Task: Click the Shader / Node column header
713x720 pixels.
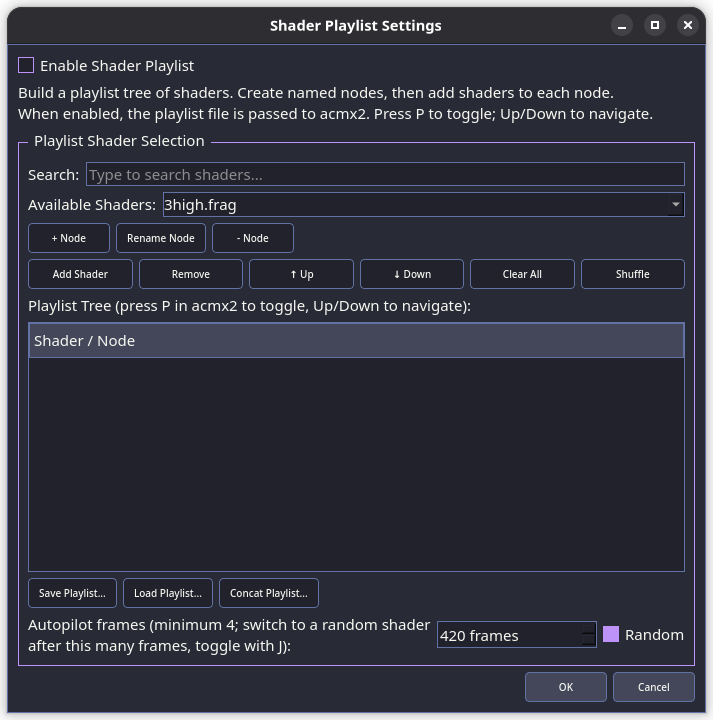Action: [356, 341]
